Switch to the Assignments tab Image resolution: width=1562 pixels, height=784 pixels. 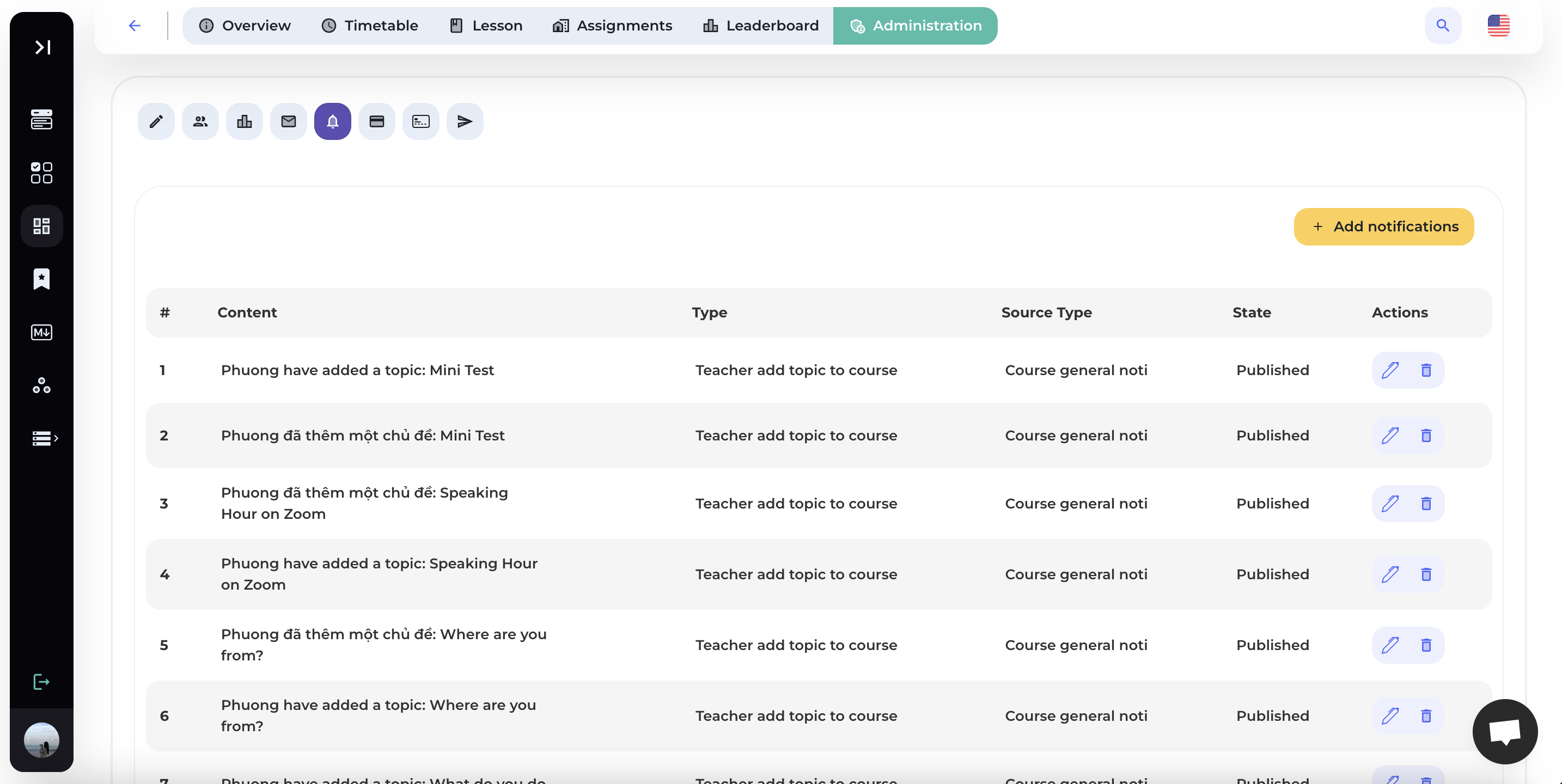[x=612, y=26]
